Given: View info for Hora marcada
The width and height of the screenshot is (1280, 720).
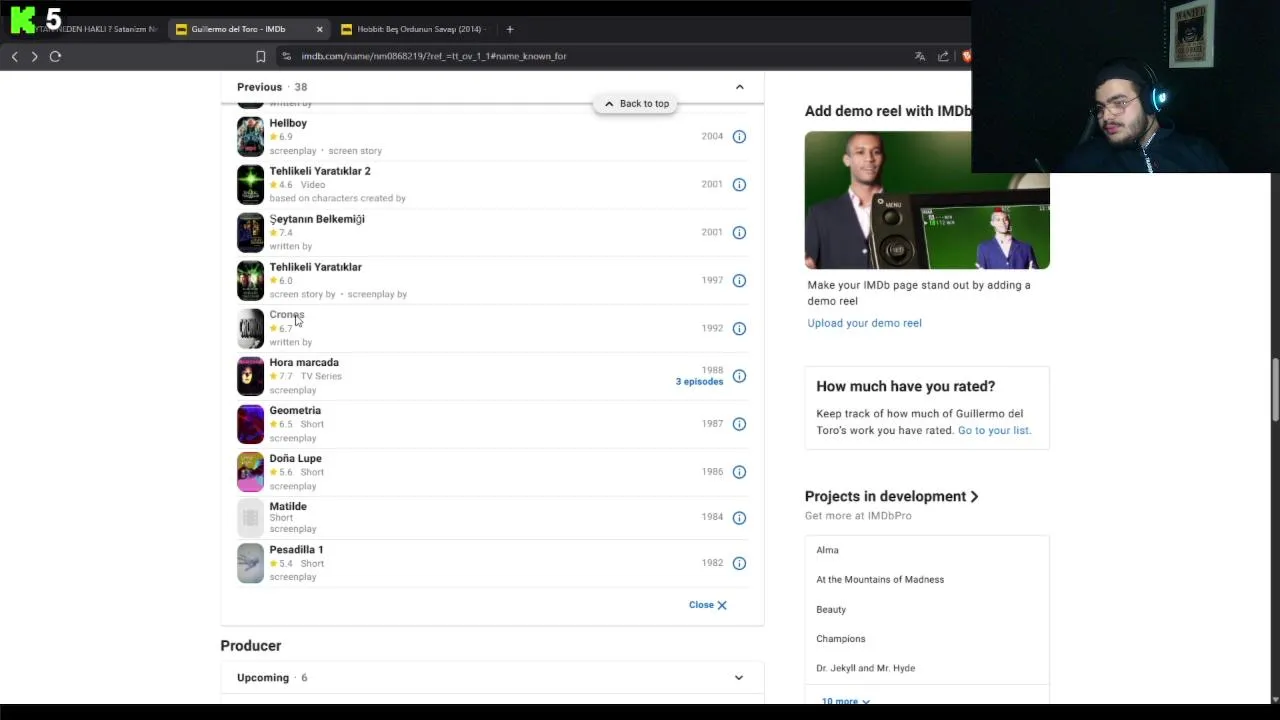Looking at the screenshot, I should 739,377.
